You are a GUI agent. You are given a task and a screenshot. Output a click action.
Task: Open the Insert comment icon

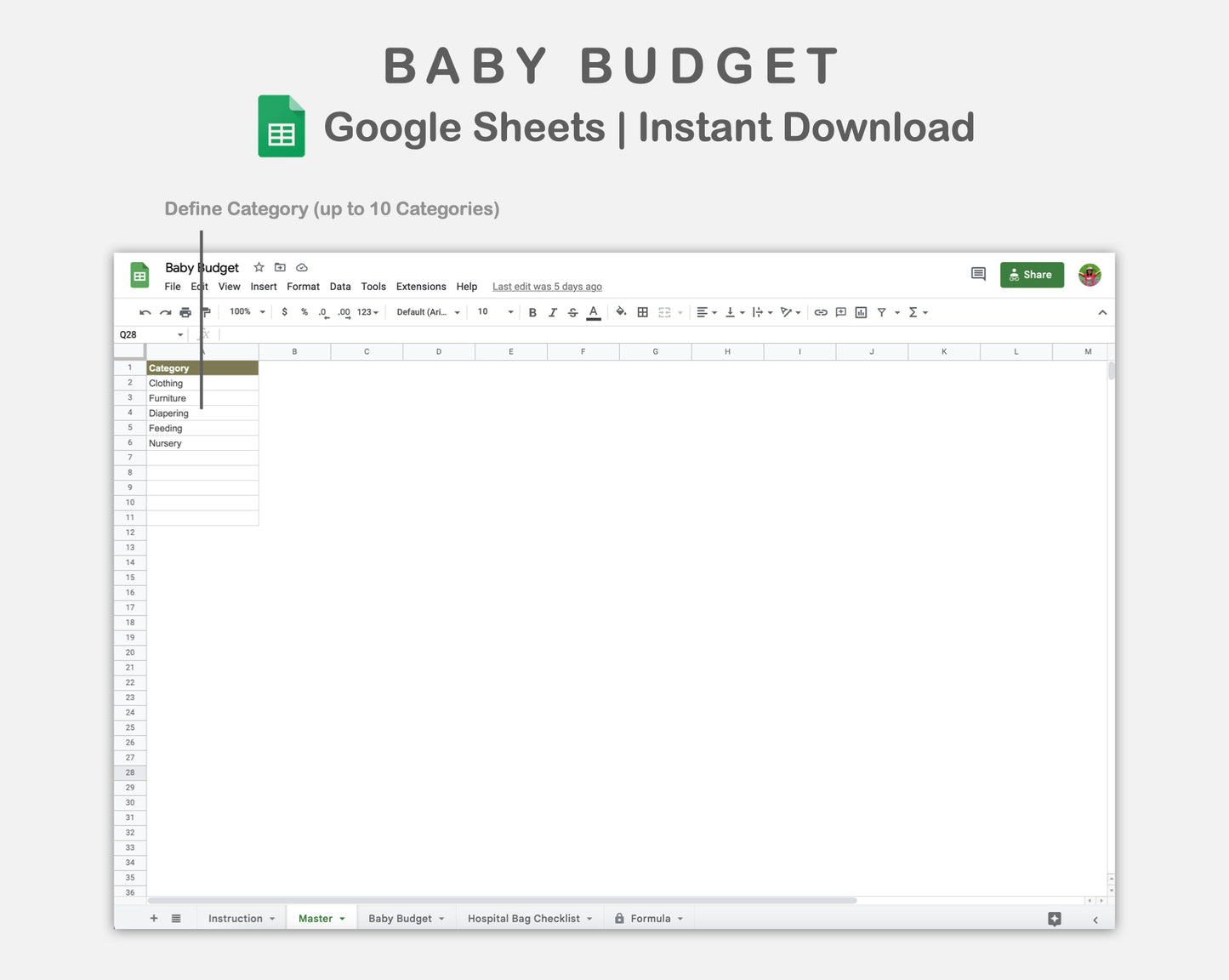click(x=840, y=311)
